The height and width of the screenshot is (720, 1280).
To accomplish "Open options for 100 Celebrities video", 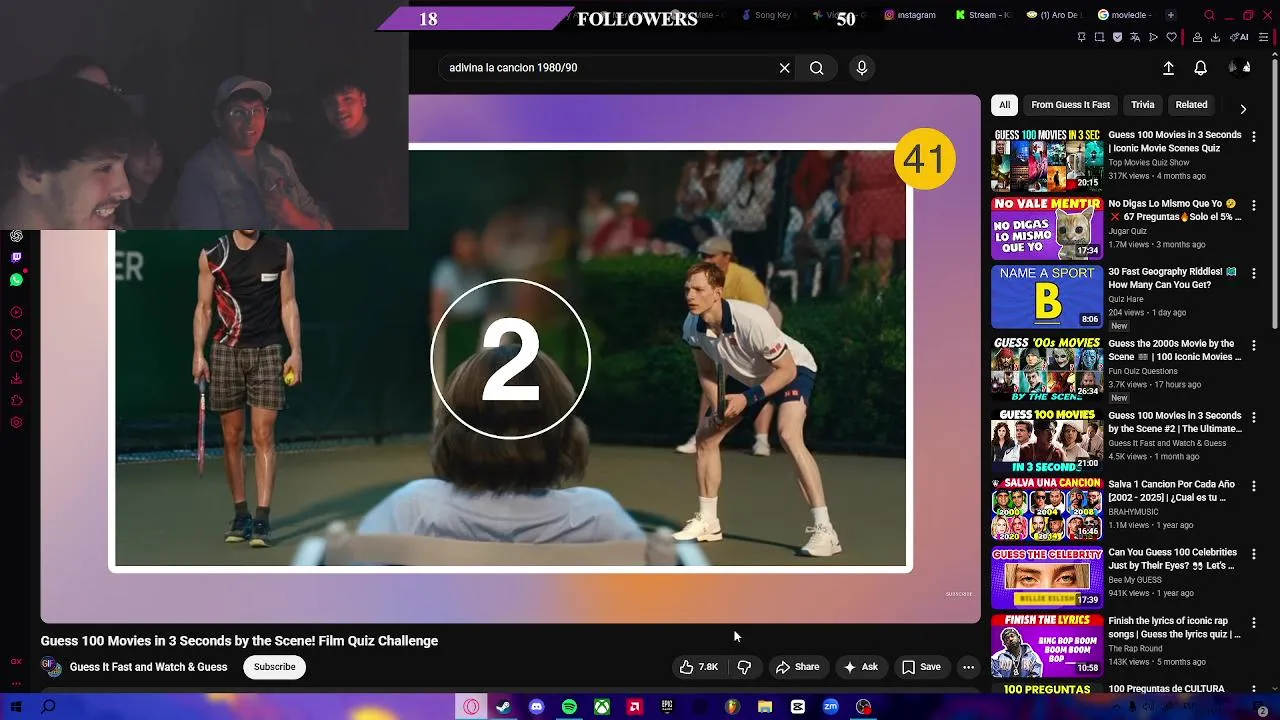I will point(1254,554).
